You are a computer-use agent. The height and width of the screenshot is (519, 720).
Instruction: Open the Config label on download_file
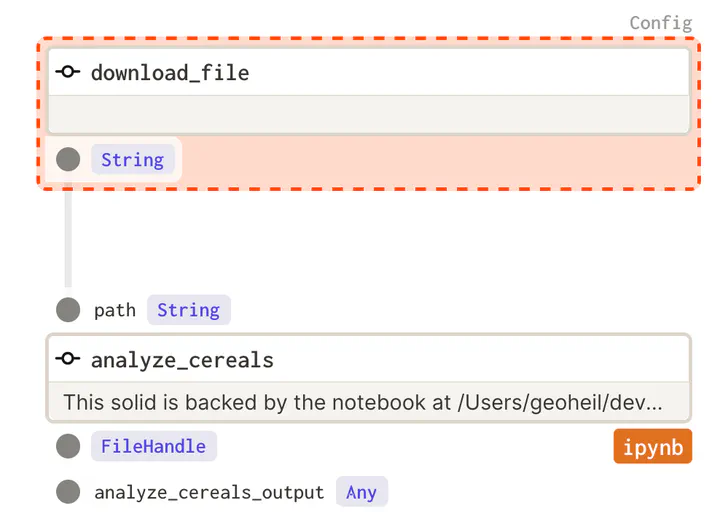[660, 23]
